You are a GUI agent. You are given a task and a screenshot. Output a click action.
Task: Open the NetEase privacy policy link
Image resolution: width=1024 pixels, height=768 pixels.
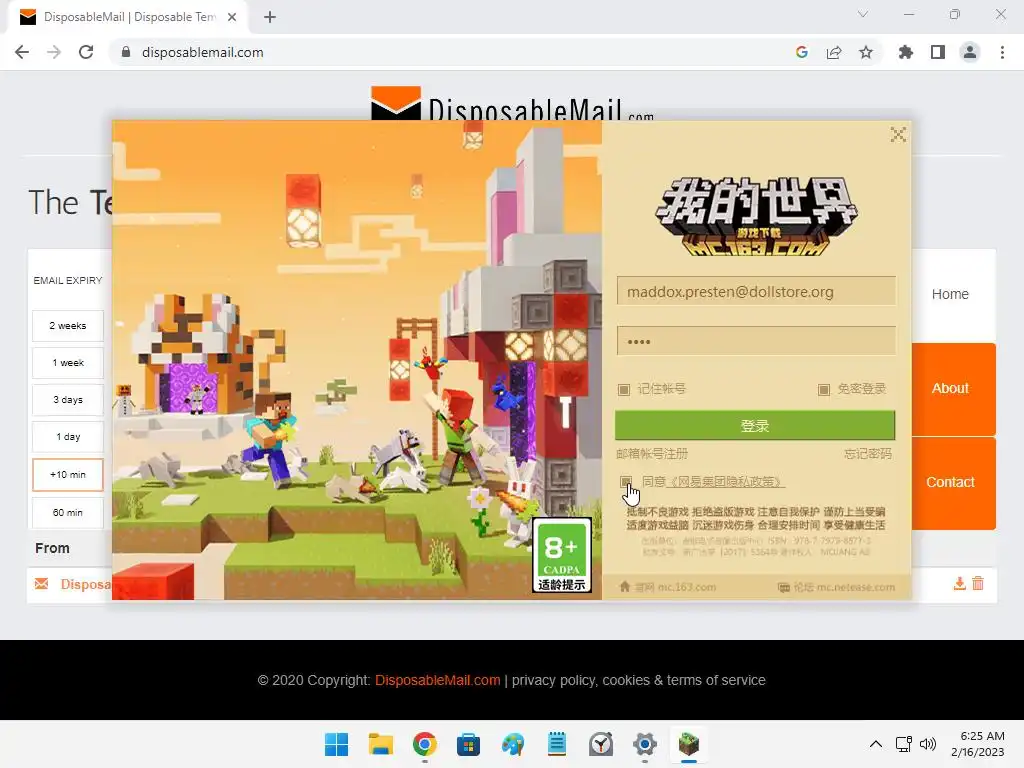pyautogui.click(x=725, y=482)
